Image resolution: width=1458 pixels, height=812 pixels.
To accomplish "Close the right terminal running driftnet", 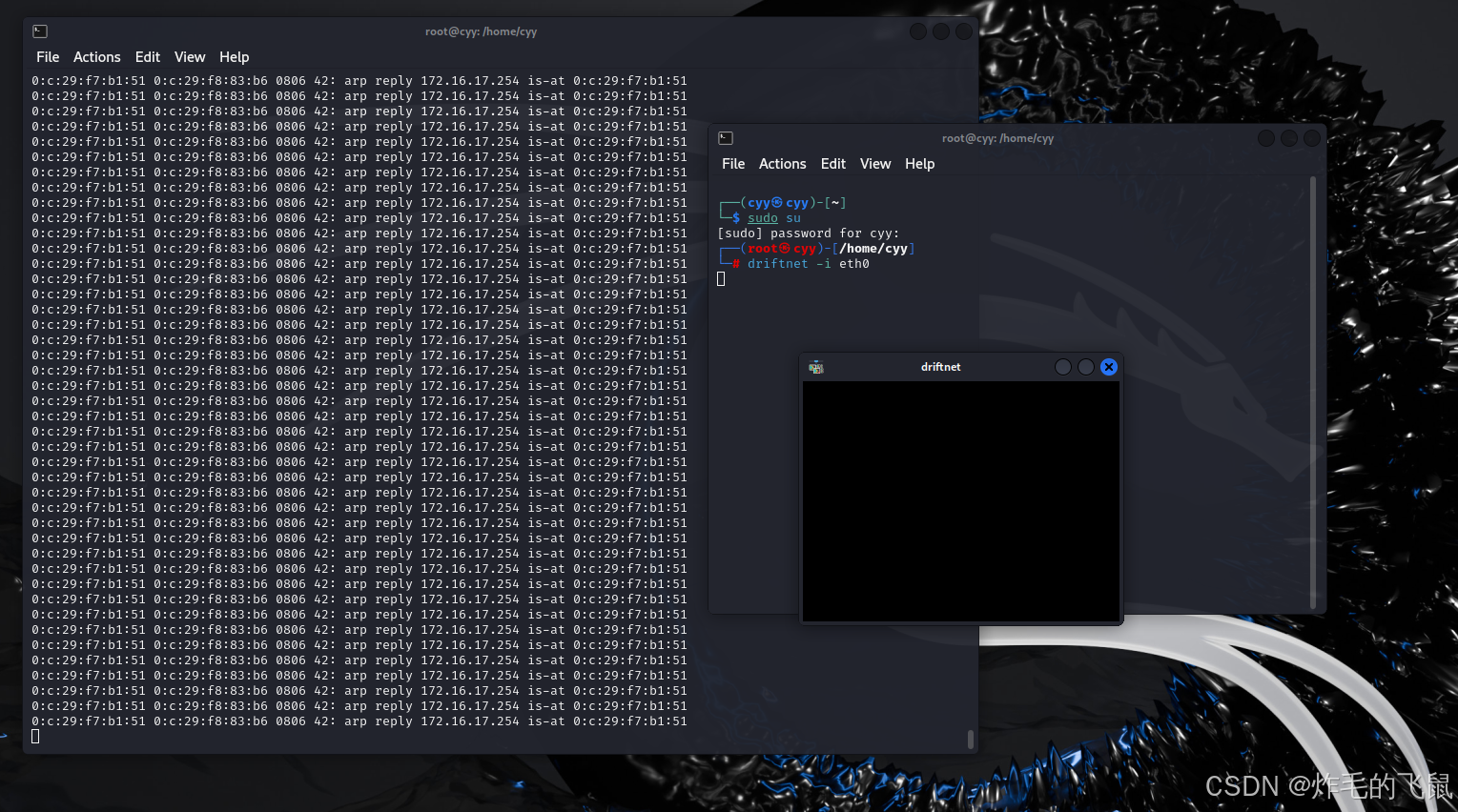I will coord(1311,138).
